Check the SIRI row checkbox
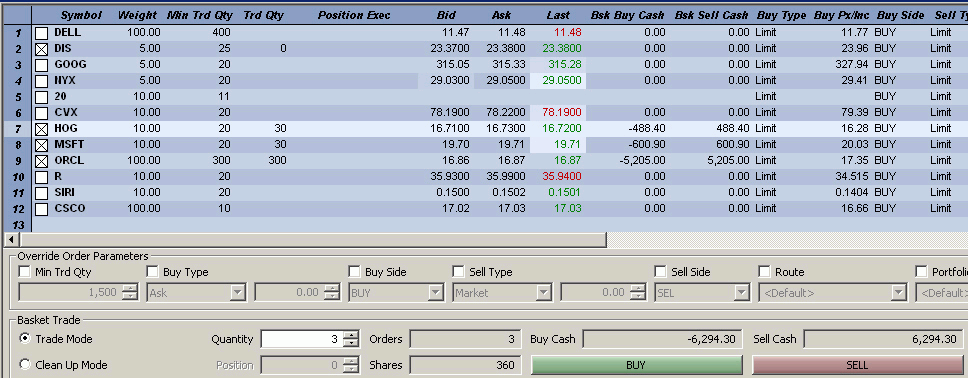This screenshot has height=378, width=968. click(x=41, y=194)
